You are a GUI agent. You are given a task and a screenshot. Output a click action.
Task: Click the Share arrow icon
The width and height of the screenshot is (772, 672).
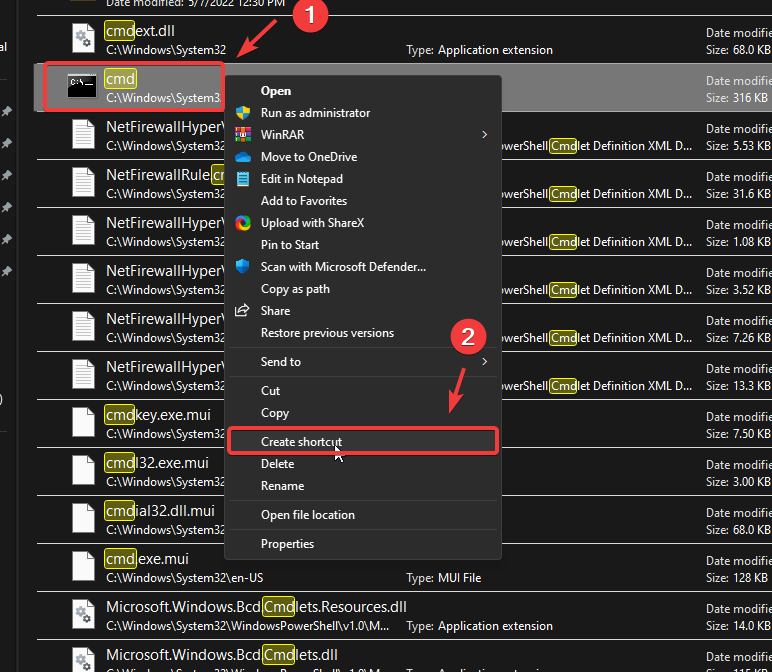pos(242,310)
